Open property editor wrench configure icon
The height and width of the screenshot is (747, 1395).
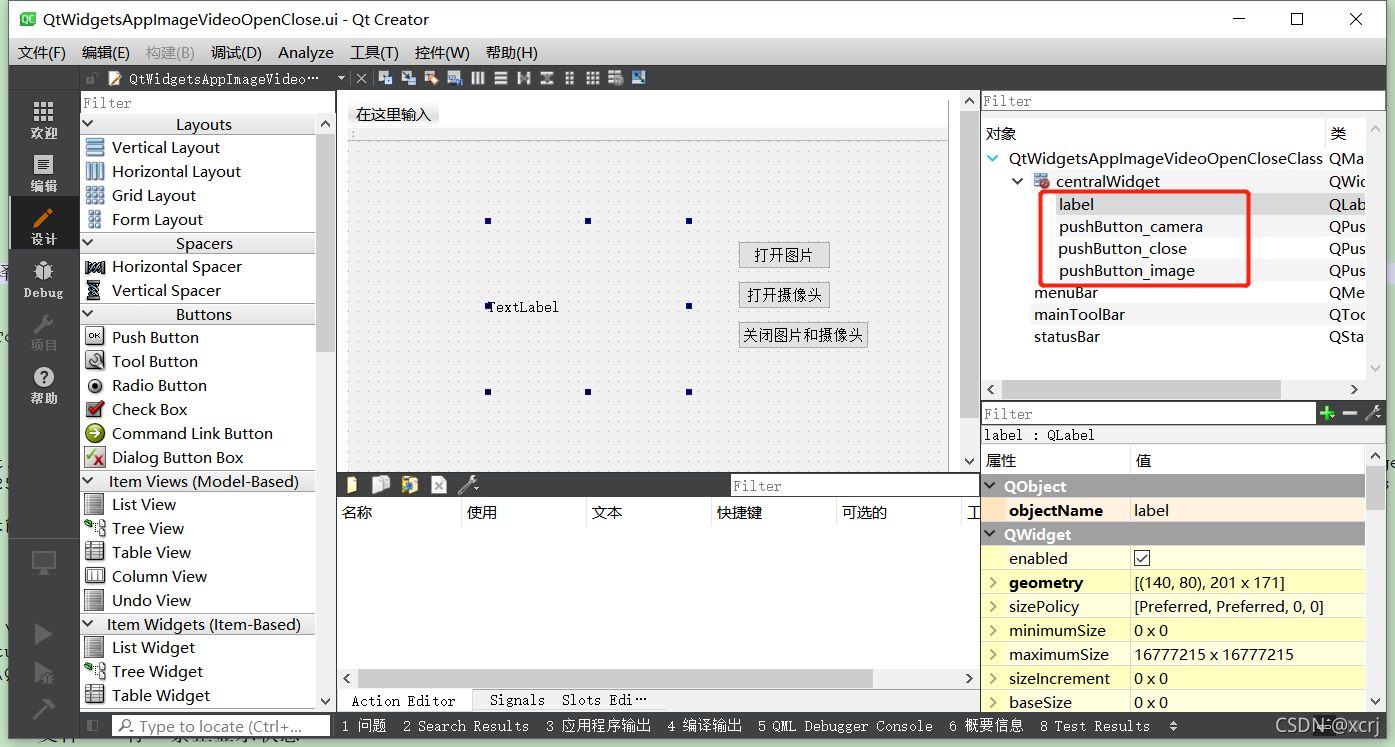(x=1373, y=413)
